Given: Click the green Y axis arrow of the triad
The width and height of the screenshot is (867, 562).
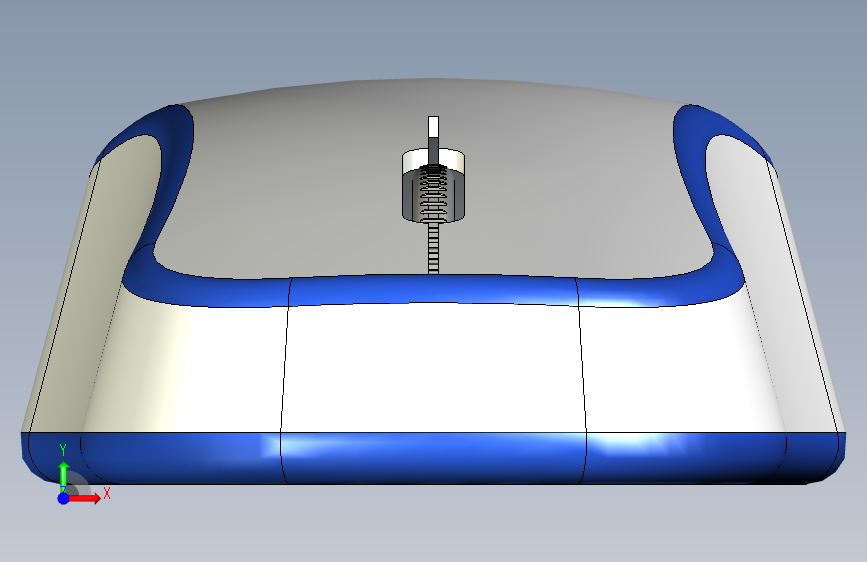Looking at the screenshot, I should [63, 476].
